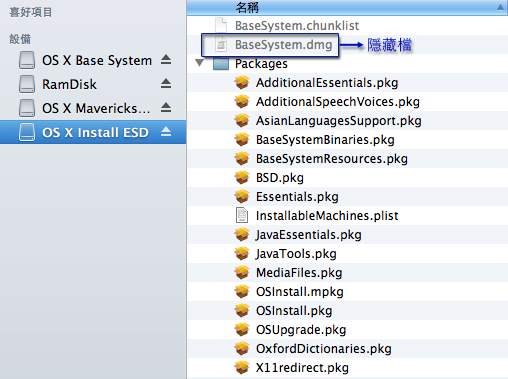The image size is (508, 379).
Task: Select X11redirect.pkg file name
Action: 302,368
